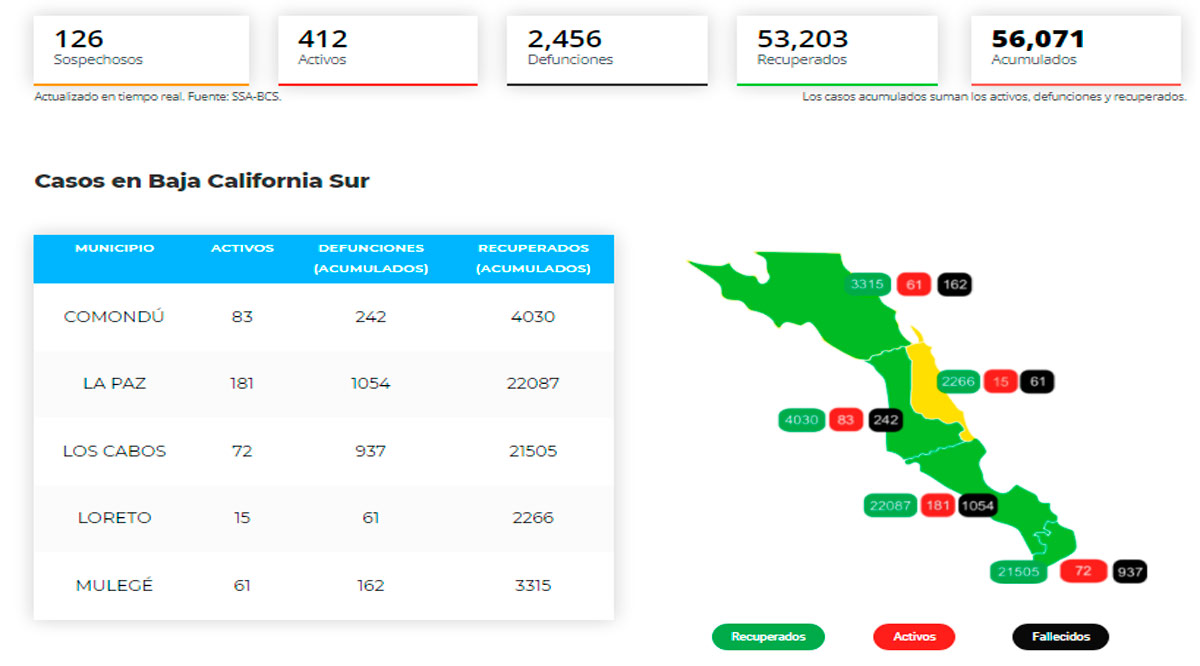Click Mulegé deaths cell 162 in table
This screenshot has width=1200, height=666.
(370, 585)
